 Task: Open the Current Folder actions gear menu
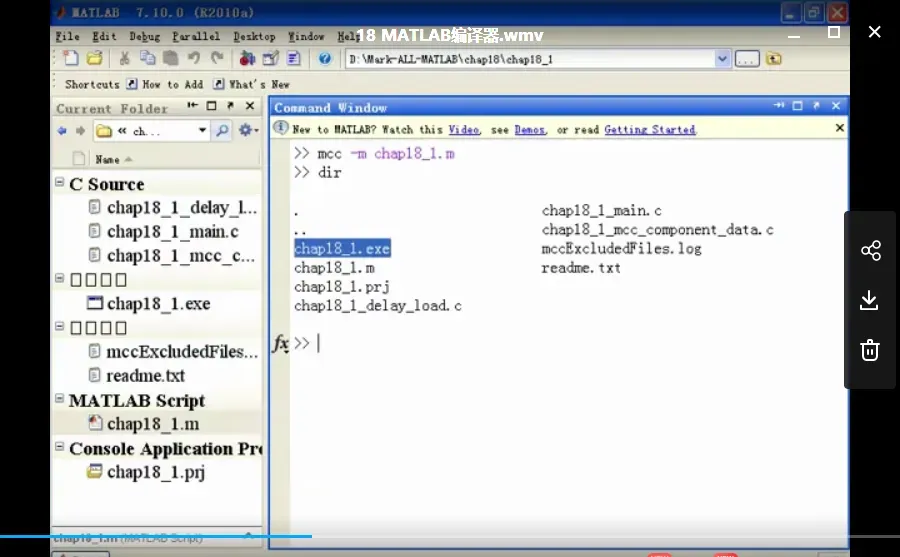tap(248, 130)
